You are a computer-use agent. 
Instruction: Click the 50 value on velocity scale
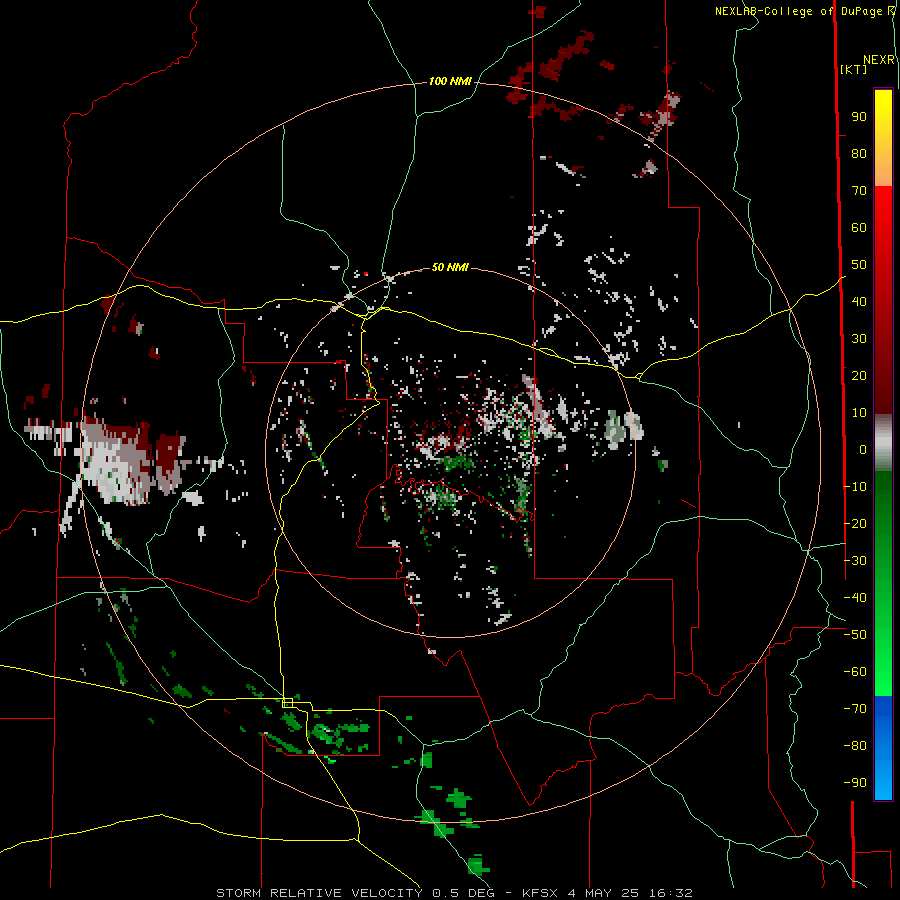coord(859,265)
